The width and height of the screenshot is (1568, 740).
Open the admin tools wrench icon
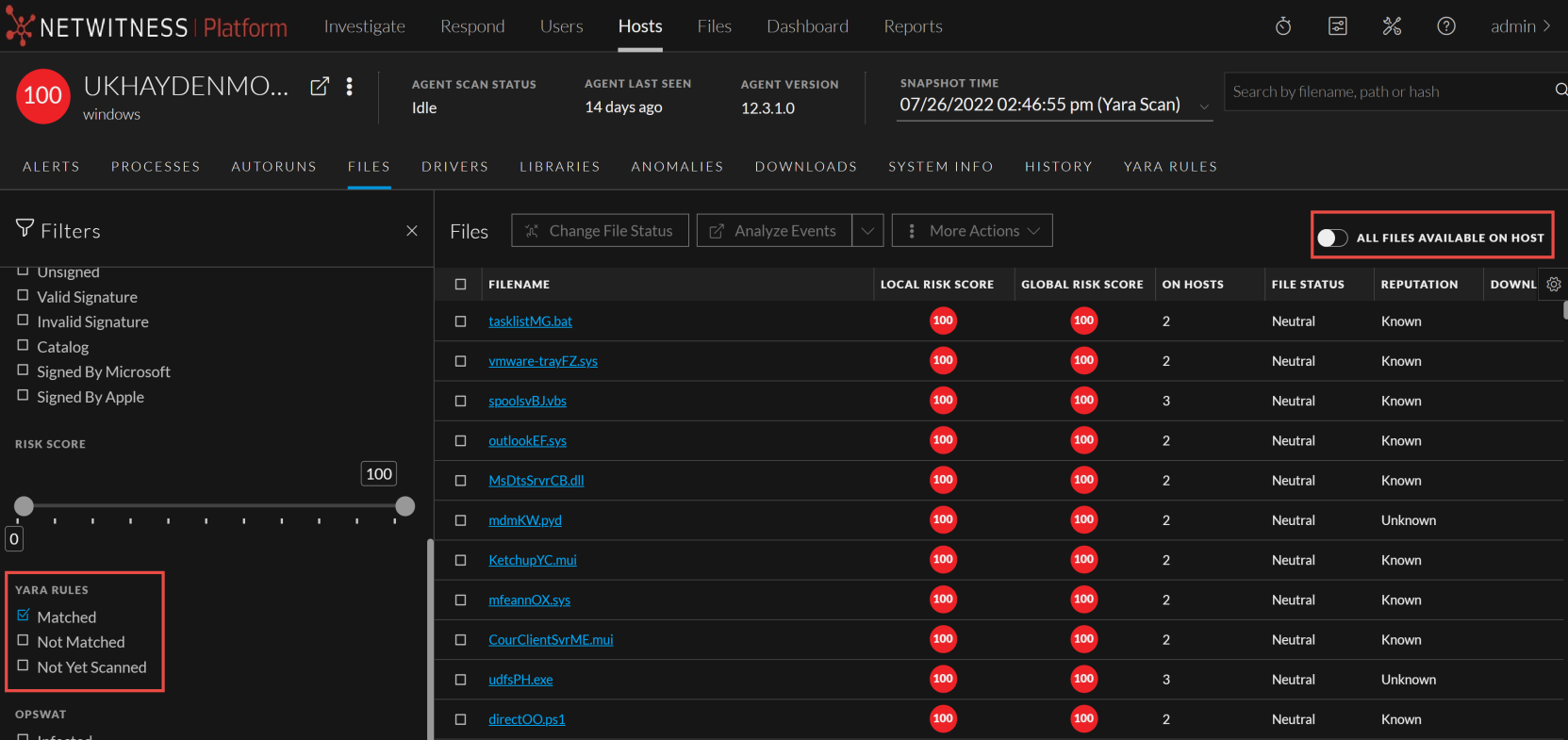point(1392,26)
